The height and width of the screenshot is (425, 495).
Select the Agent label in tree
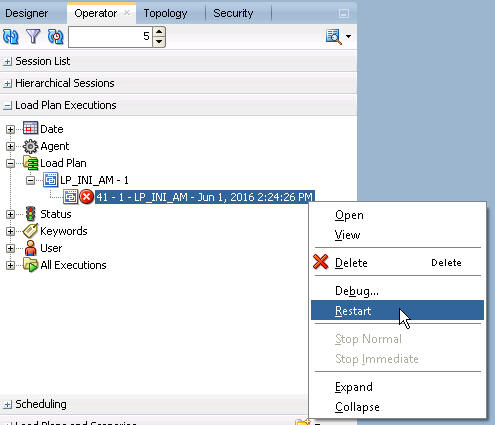point(55,146)
